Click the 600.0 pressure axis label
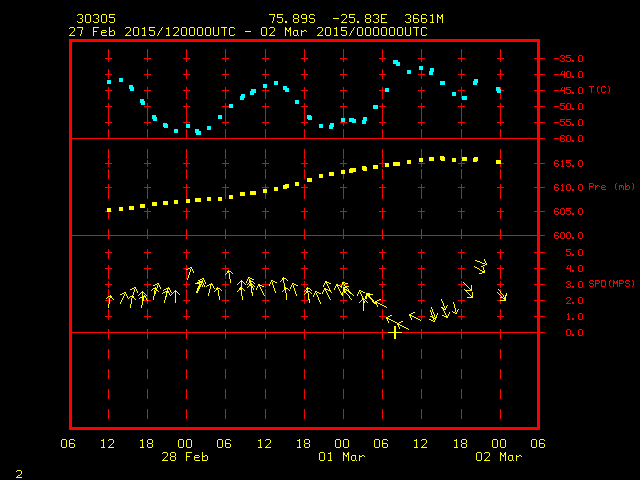 (x=569, y=236)
